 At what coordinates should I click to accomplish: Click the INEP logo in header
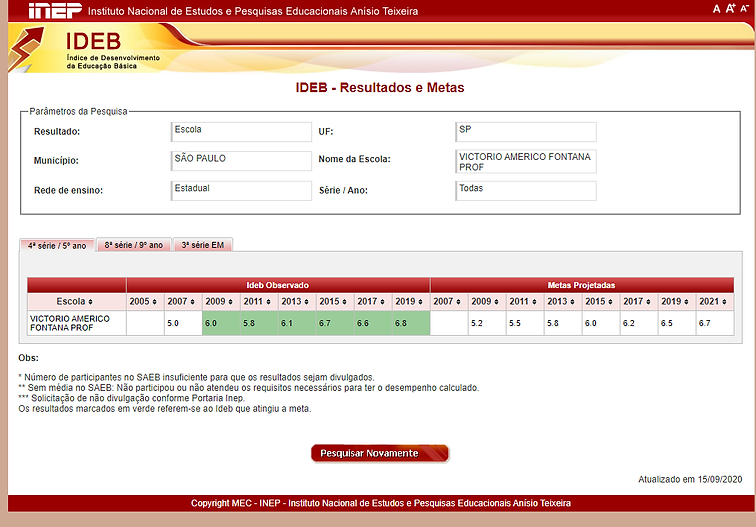click(x=54, y=11)
